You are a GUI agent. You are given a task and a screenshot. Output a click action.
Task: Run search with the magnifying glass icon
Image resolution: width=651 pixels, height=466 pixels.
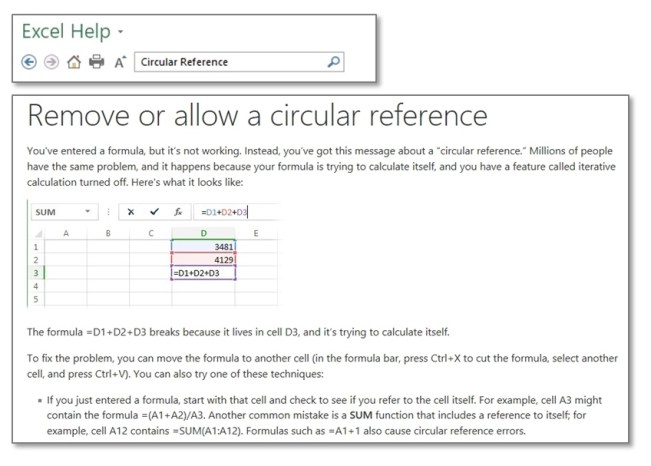pos(334,62)
